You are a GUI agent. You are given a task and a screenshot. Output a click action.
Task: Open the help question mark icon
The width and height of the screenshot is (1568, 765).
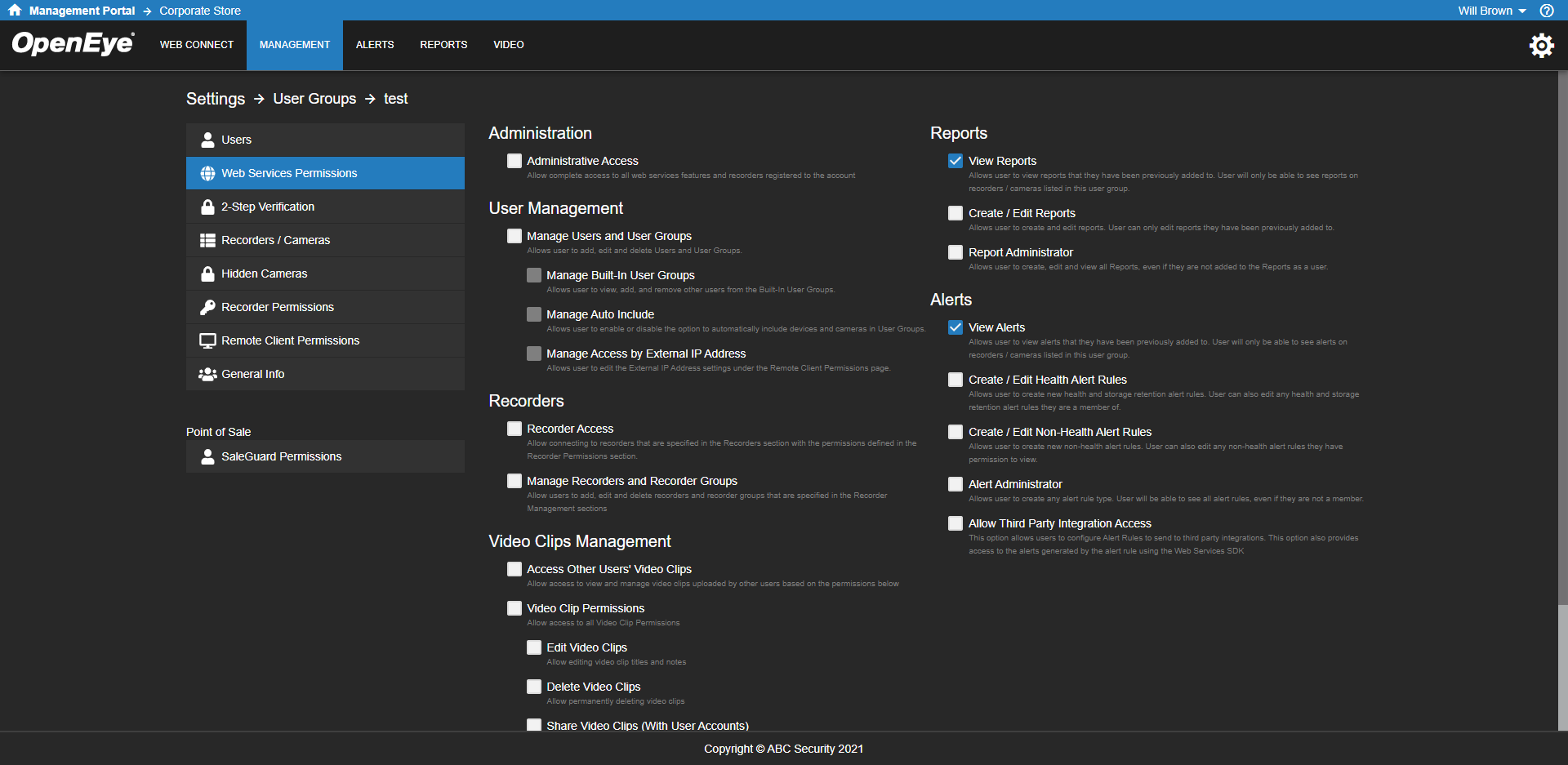(1546, 11)
